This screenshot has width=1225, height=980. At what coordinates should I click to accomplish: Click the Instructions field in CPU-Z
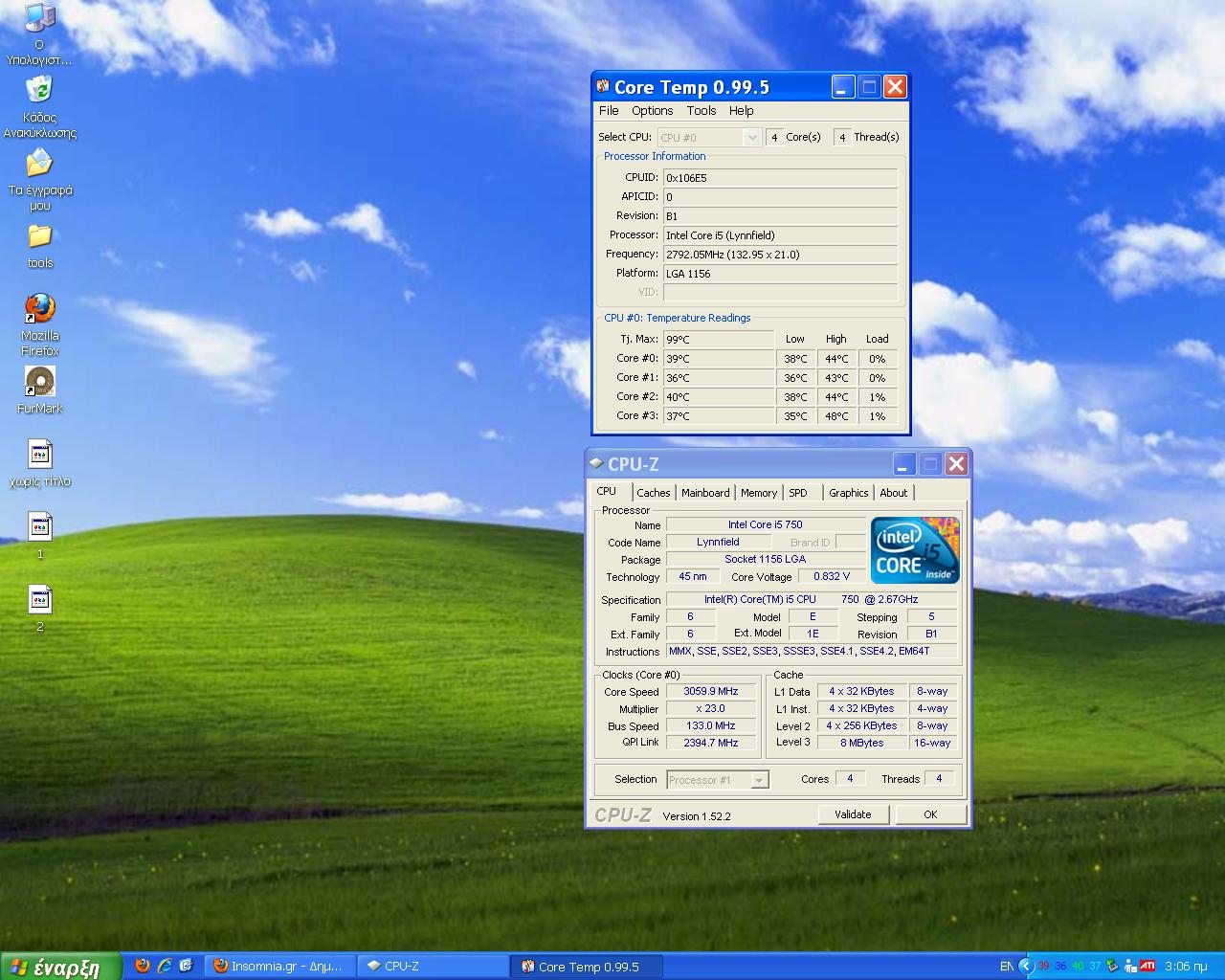pyautogui.click(x=811, y=651)
